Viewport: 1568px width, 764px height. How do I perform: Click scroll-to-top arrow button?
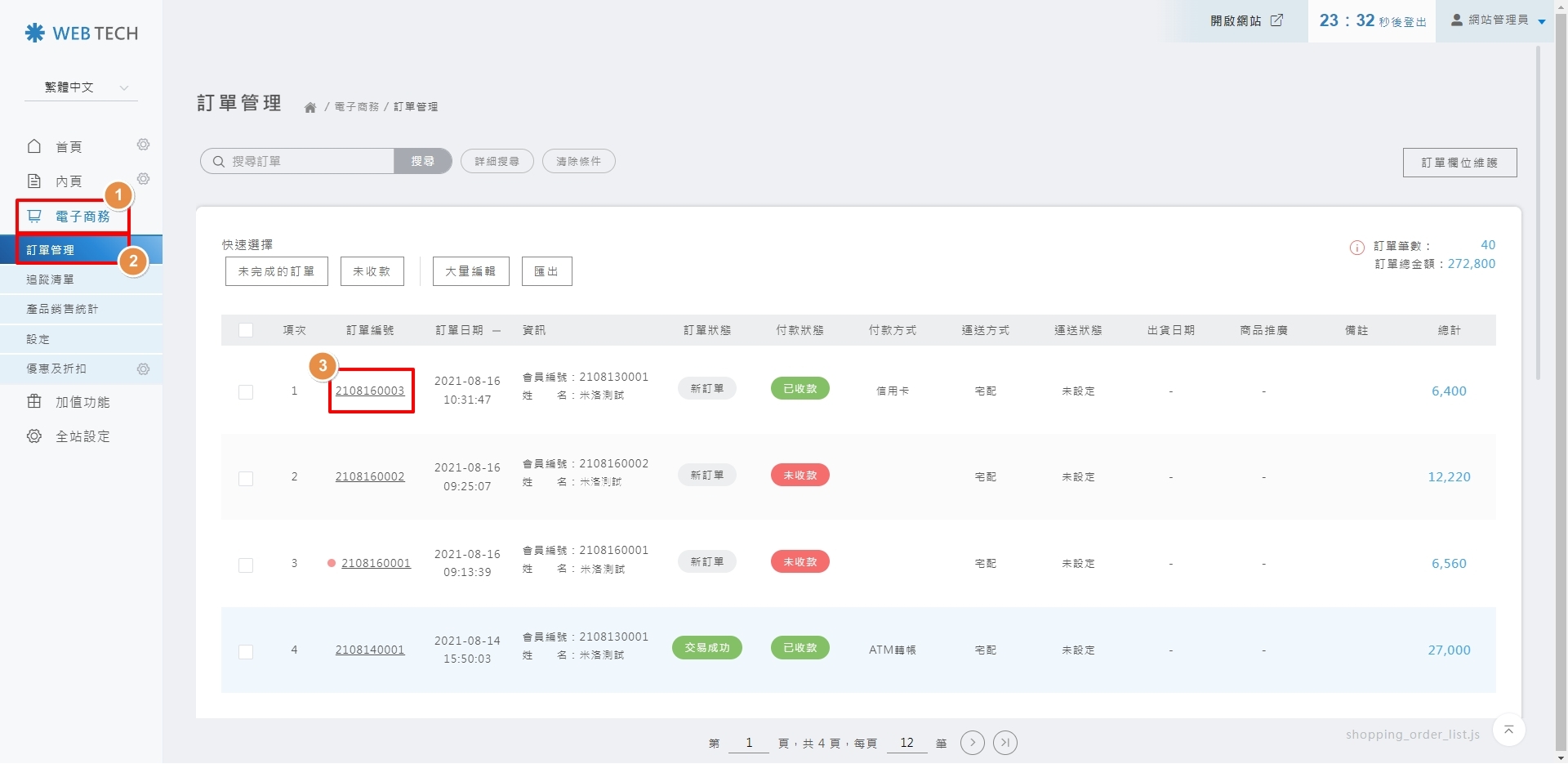point(1508,730)
